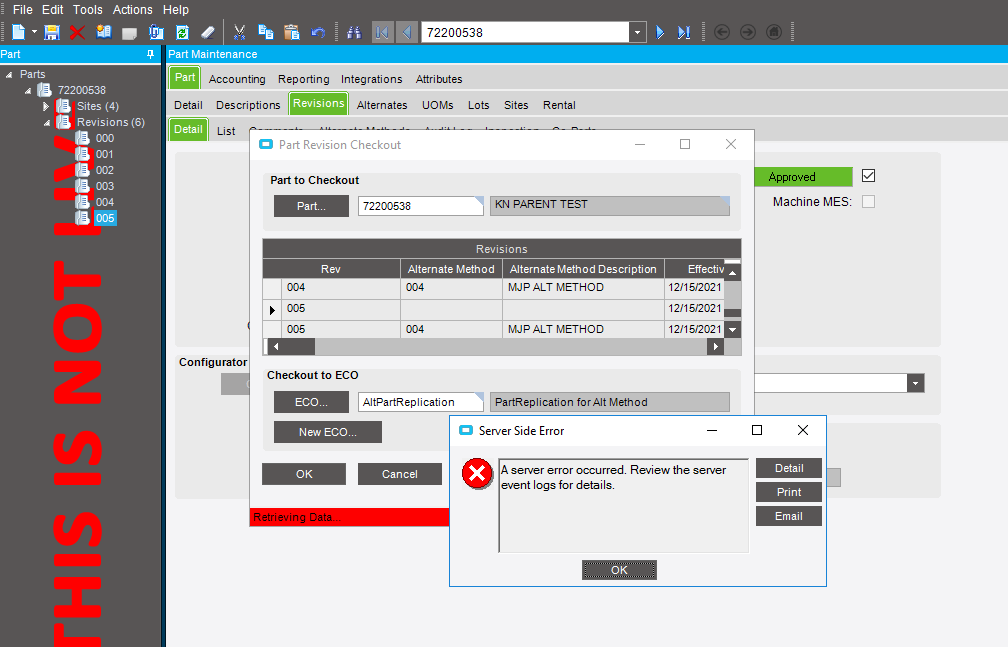
Task: Select the Rev 004 grid row
Action: coord(492,287)
